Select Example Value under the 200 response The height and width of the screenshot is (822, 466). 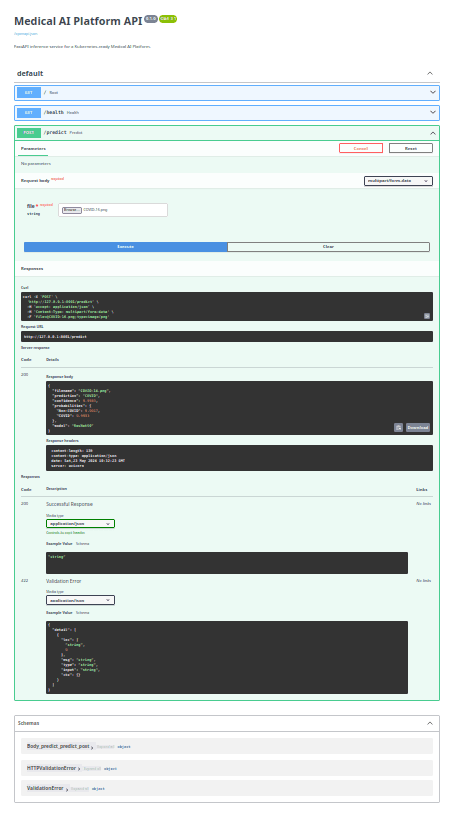point(59,544)
